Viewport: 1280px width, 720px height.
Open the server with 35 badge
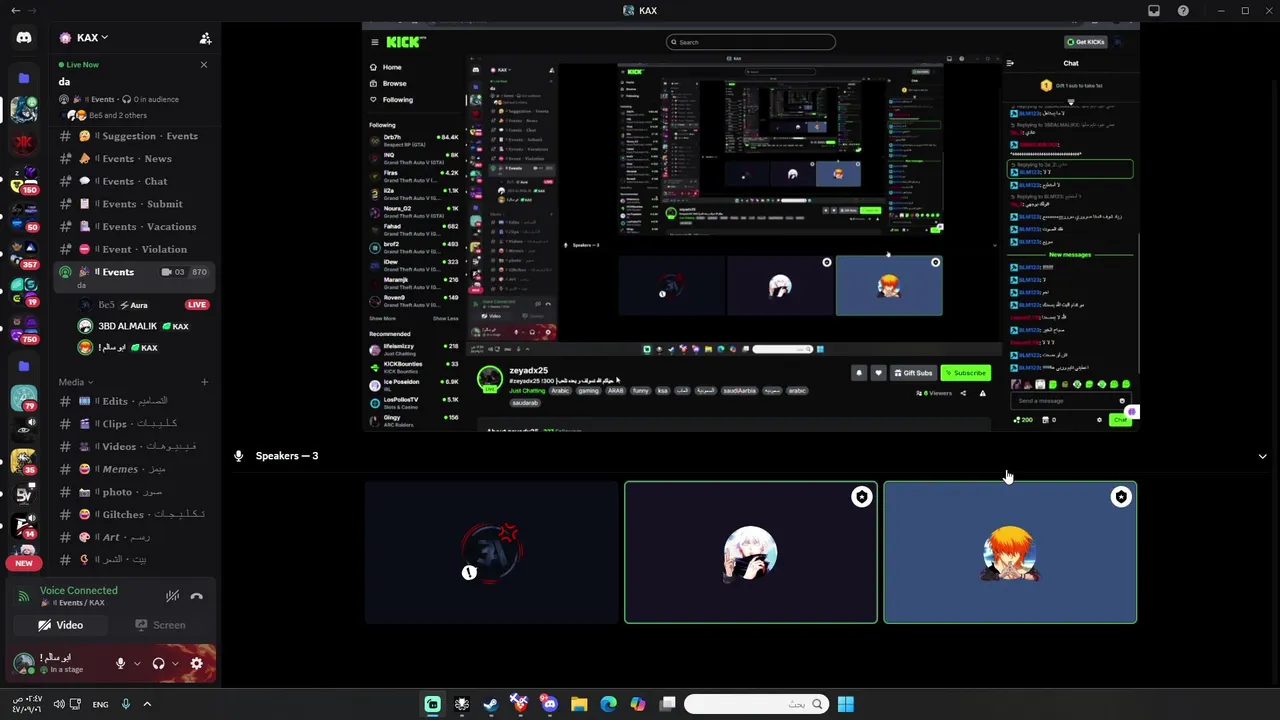[x=24, y=461]
